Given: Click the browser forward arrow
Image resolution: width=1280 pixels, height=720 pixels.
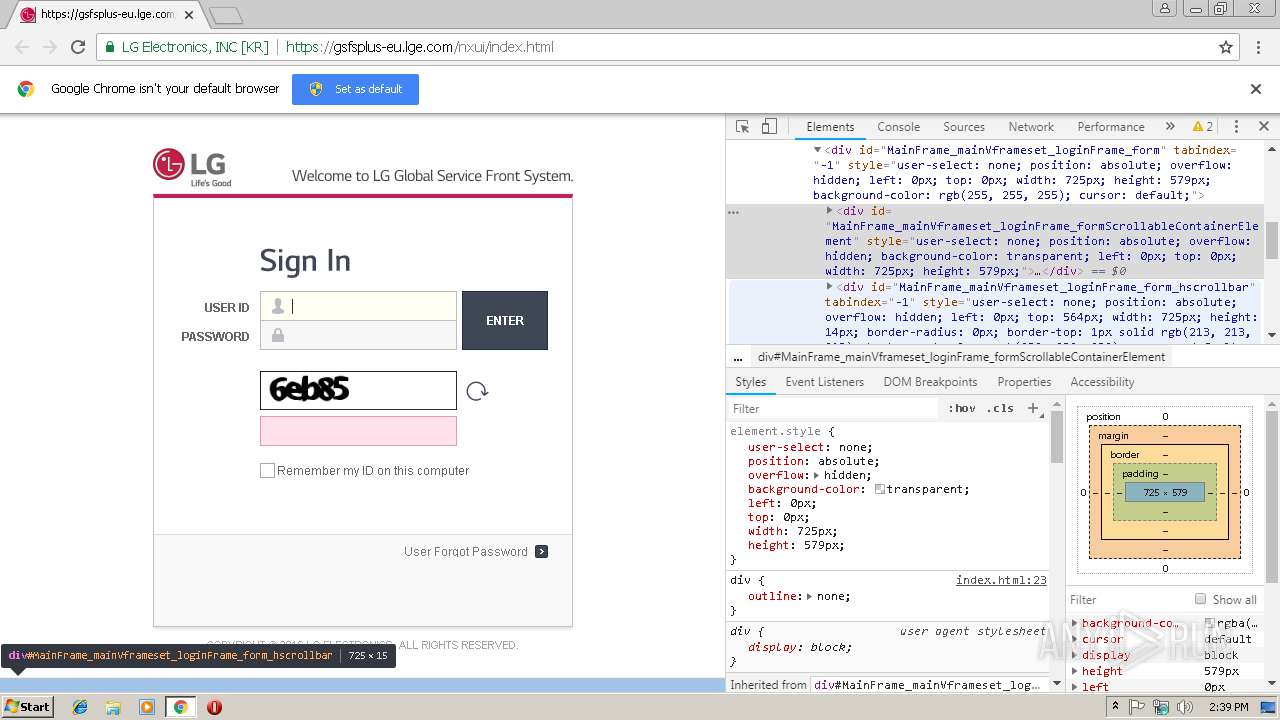Looking at the screenshot, I should pyautogui.click(x=50, y=47).
